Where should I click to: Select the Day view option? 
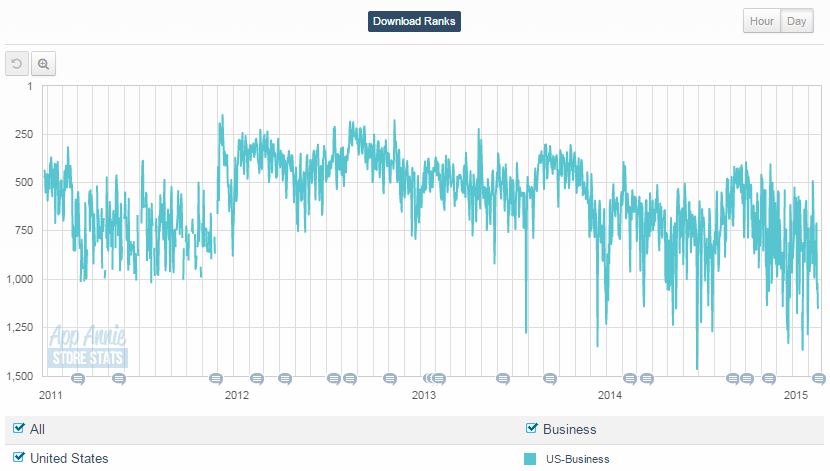coord(797,22)
